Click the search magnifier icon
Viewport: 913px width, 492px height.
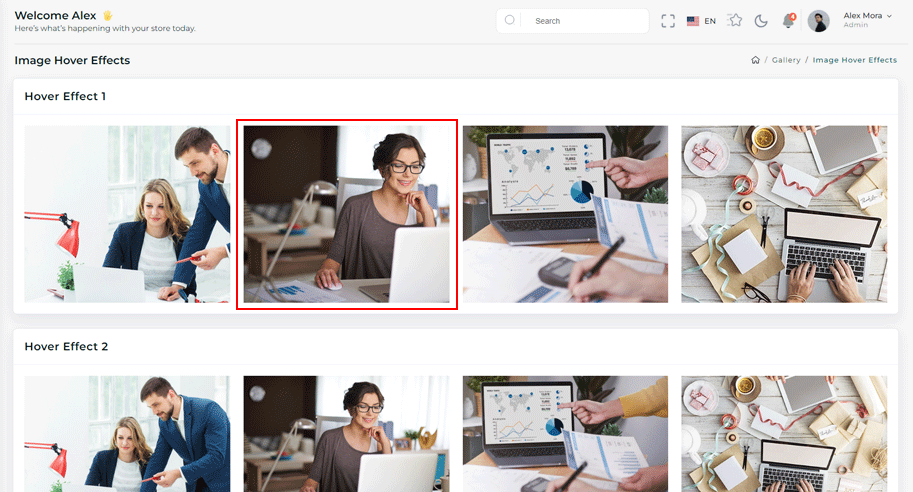(x=510, y=20)
